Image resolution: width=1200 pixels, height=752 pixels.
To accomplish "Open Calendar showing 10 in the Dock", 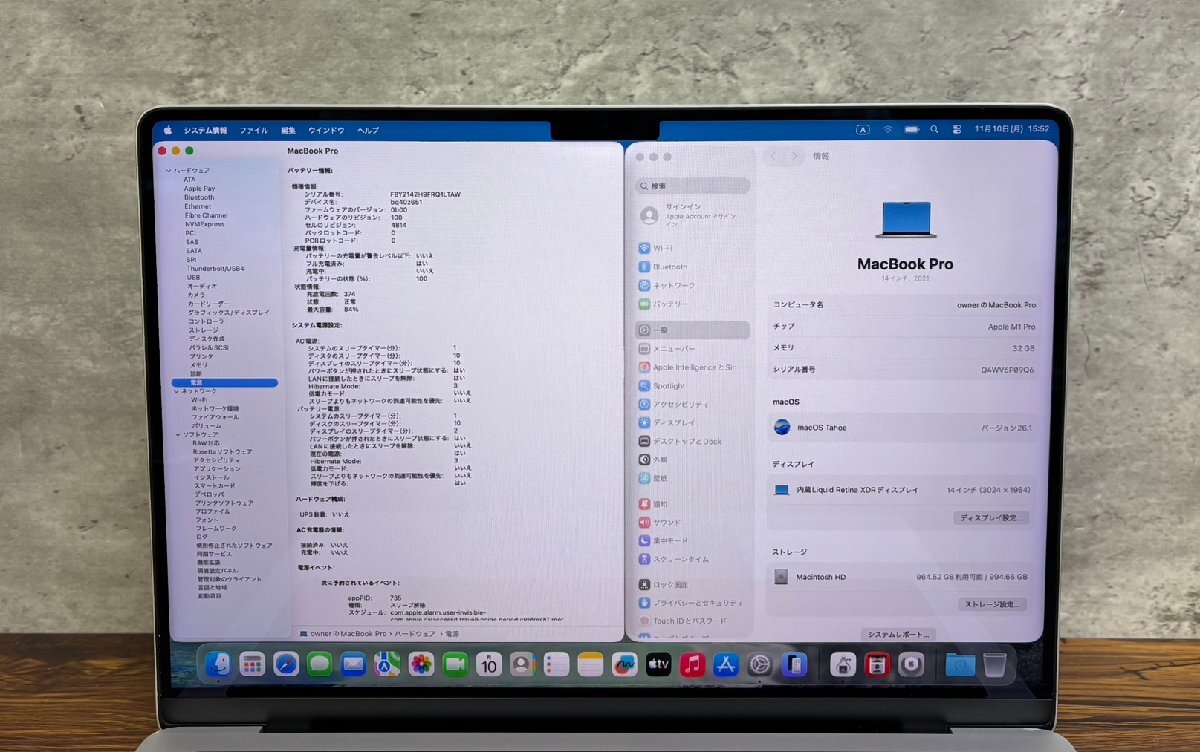I will click(489, 664).
